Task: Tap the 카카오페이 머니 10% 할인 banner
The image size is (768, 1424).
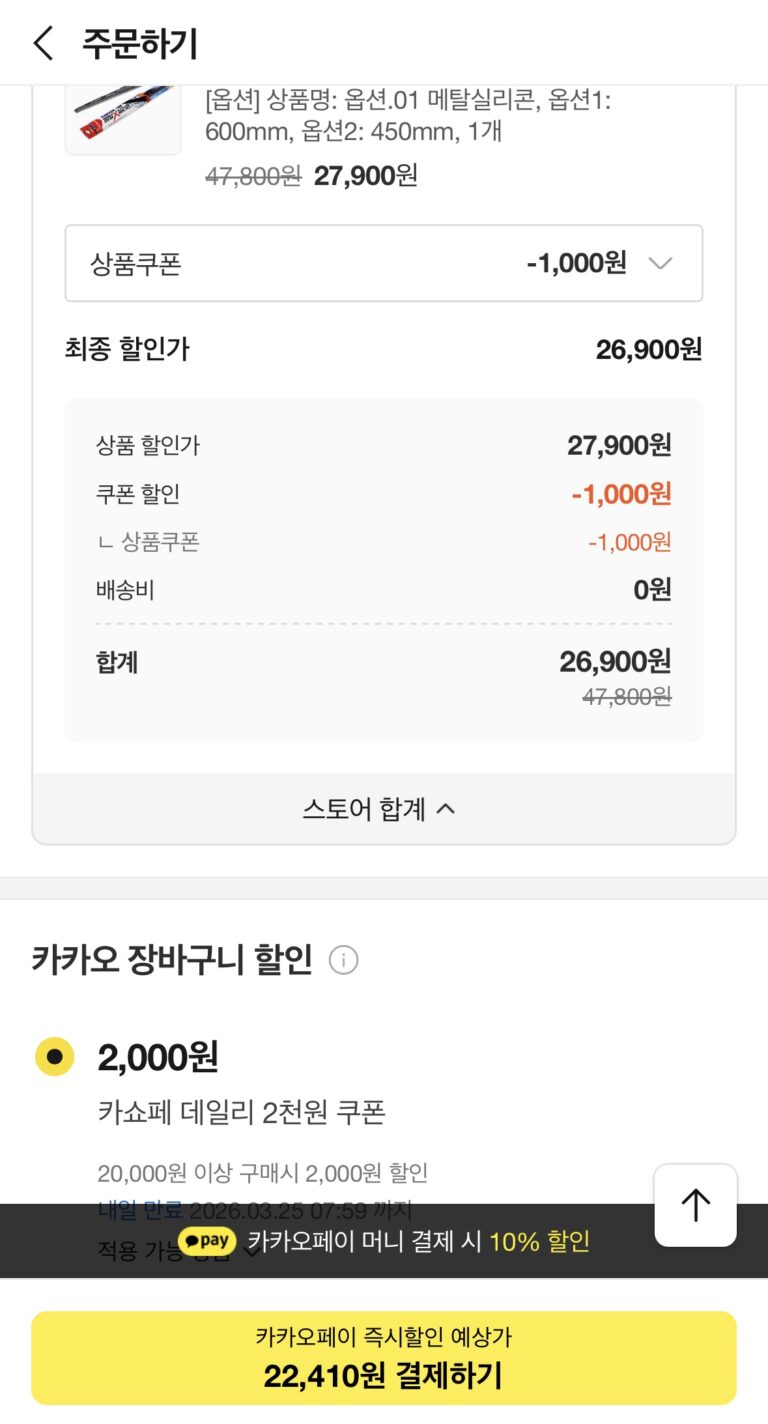Action: [420, 1242]
